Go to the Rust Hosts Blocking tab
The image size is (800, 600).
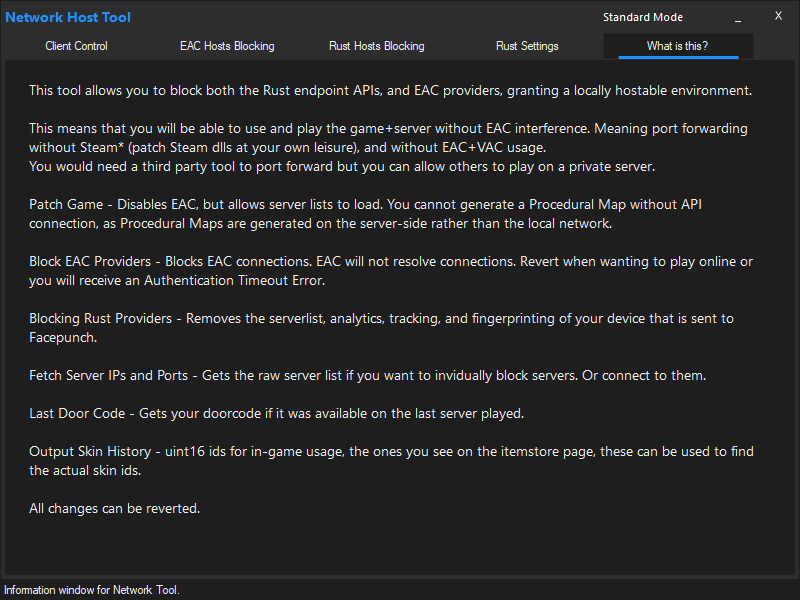click(x=376, y=46)
